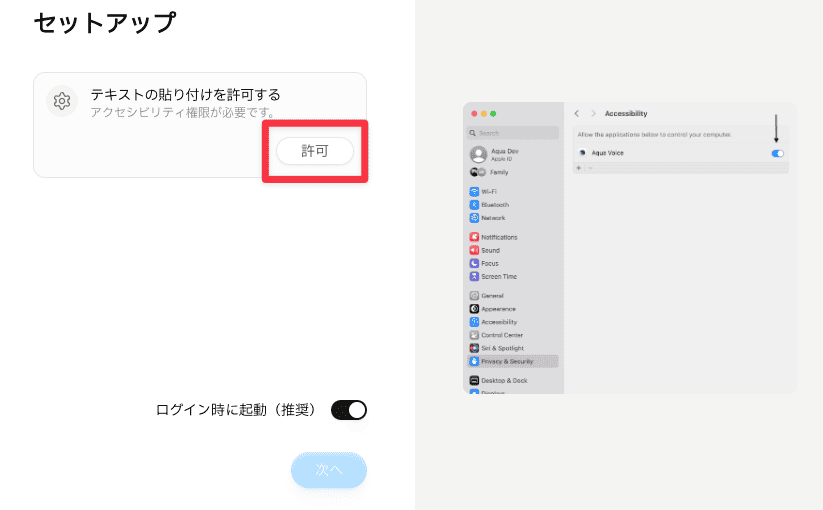Click the Search field in the Settings preview
The image size is (823, 510).
512,133
